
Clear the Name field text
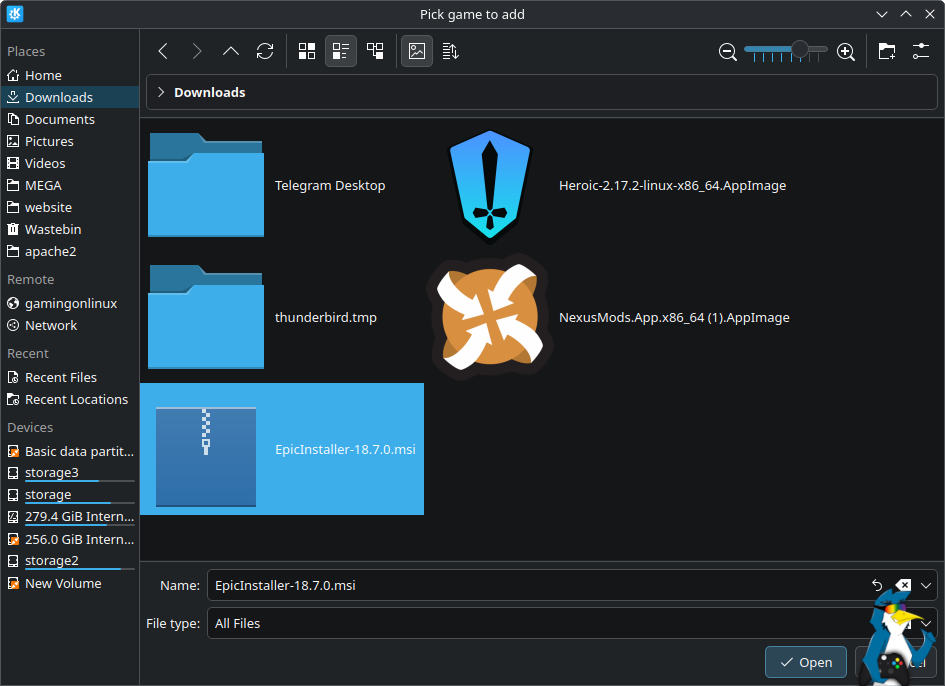coord(903,585)
